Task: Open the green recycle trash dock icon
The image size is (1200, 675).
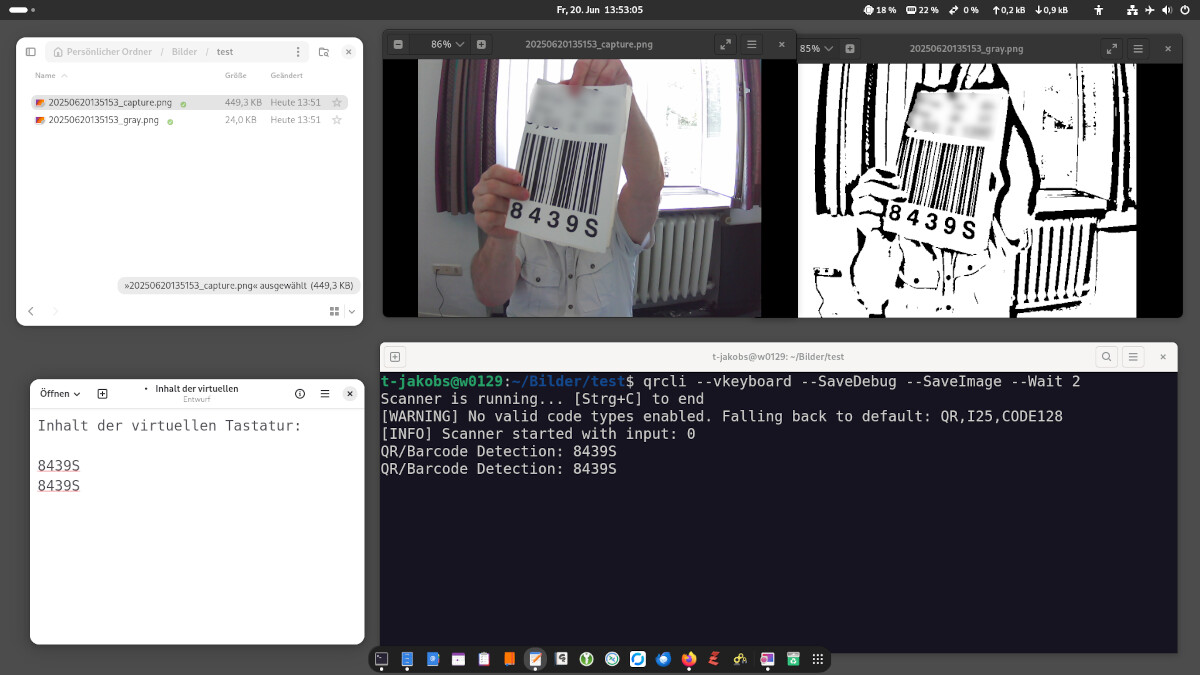Action: pyautogui.click(x=792, y=659)
